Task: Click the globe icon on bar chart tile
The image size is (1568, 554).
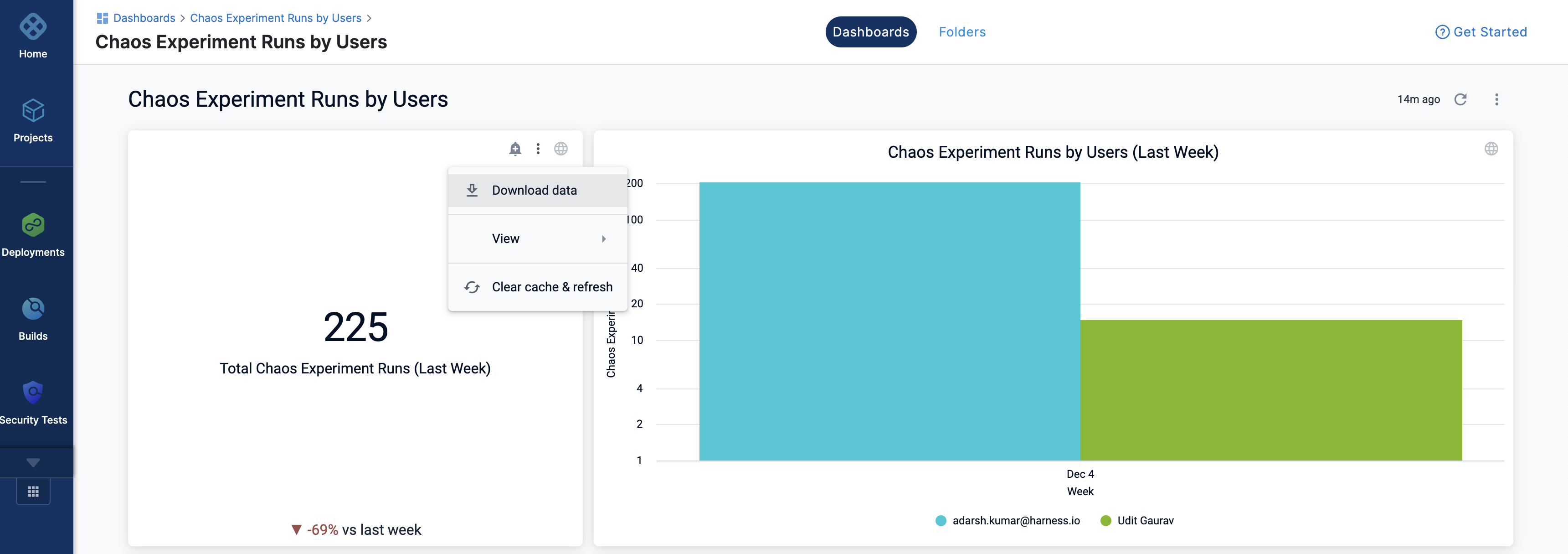Action: tap(1491, 149)
